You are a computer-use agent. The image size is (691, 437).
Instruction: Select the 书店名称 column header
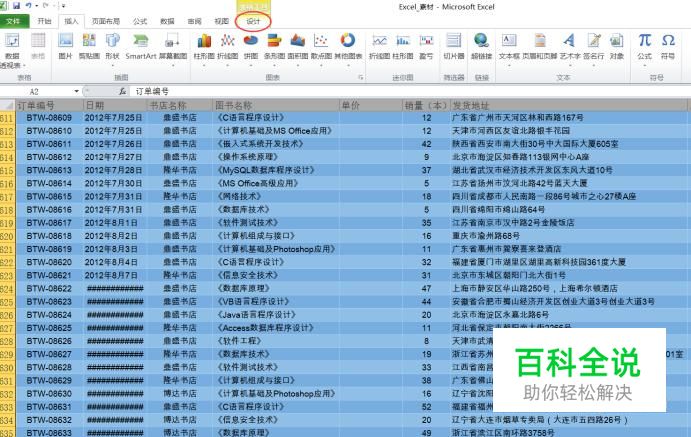click(179, 105)
